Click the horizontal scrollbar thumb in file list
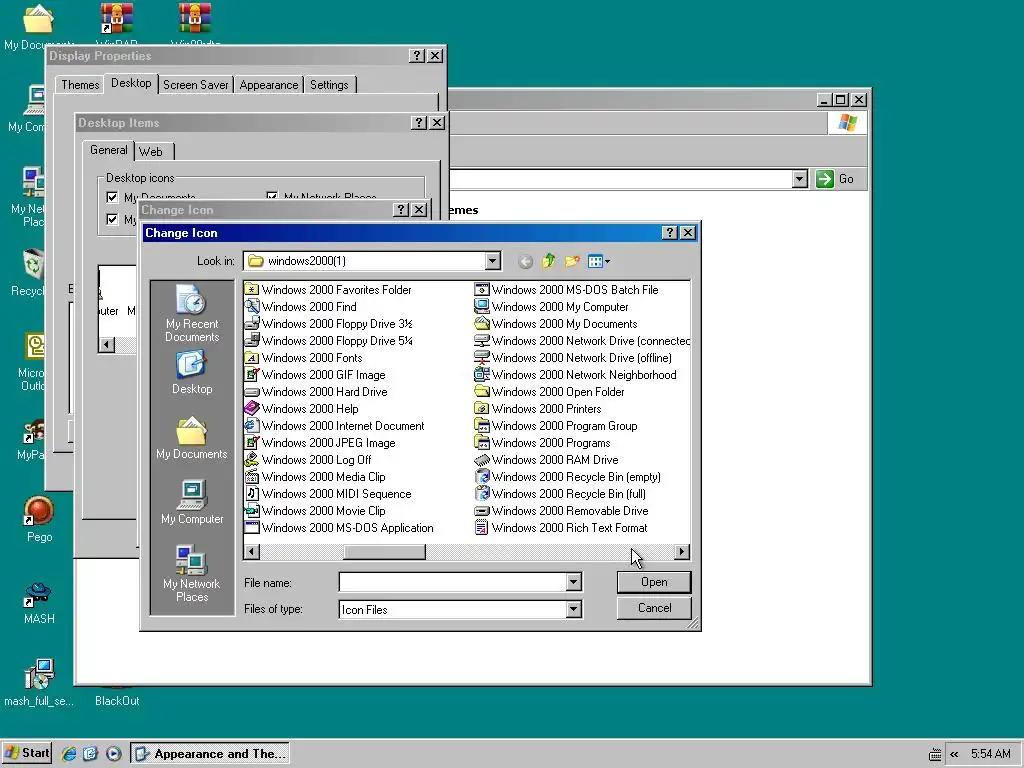Viewport: 1024px width, 768px height. coord(385,552)
